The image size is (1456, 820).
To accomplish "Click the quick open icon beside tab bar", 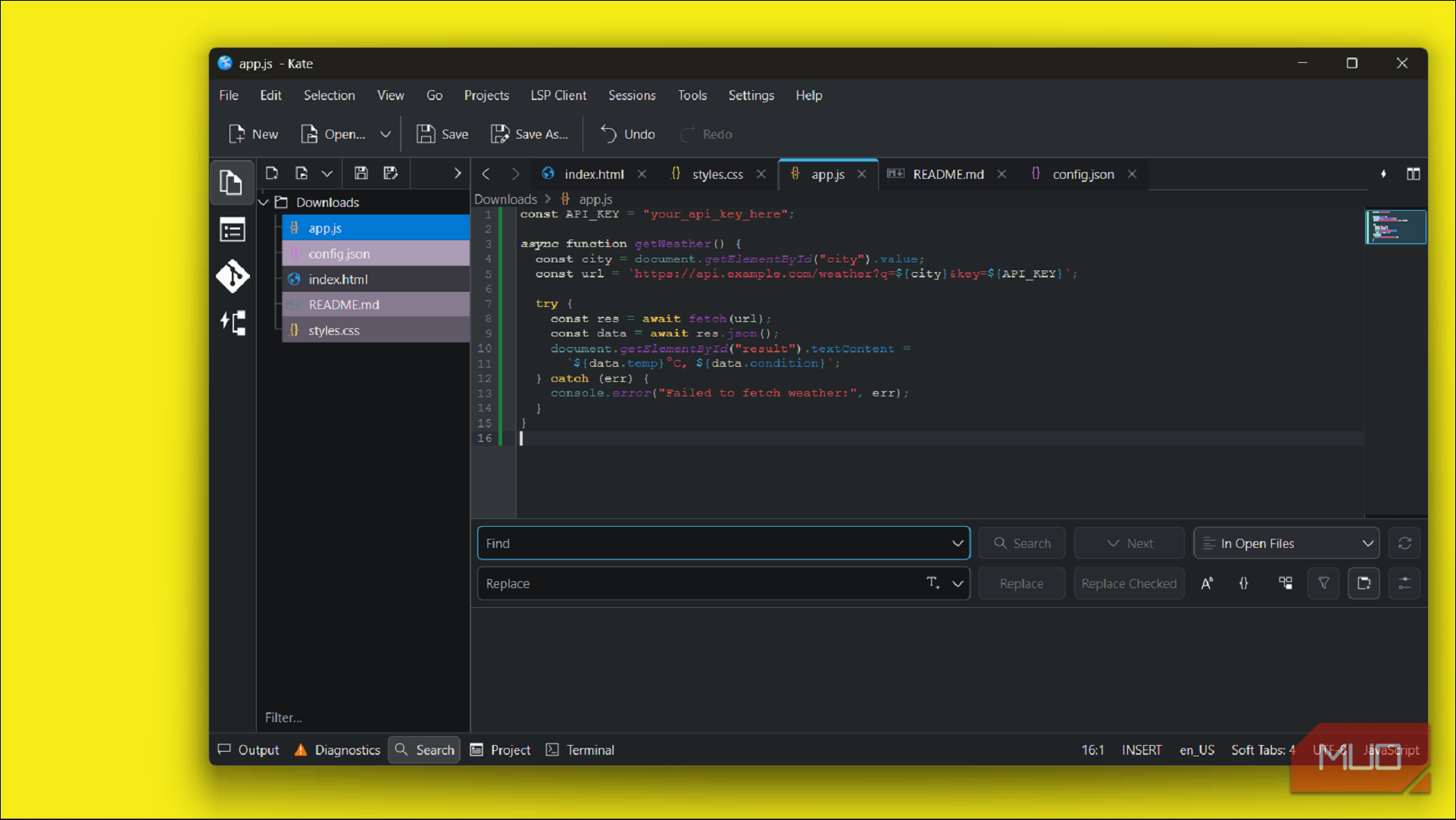I will pos(1383,174).
